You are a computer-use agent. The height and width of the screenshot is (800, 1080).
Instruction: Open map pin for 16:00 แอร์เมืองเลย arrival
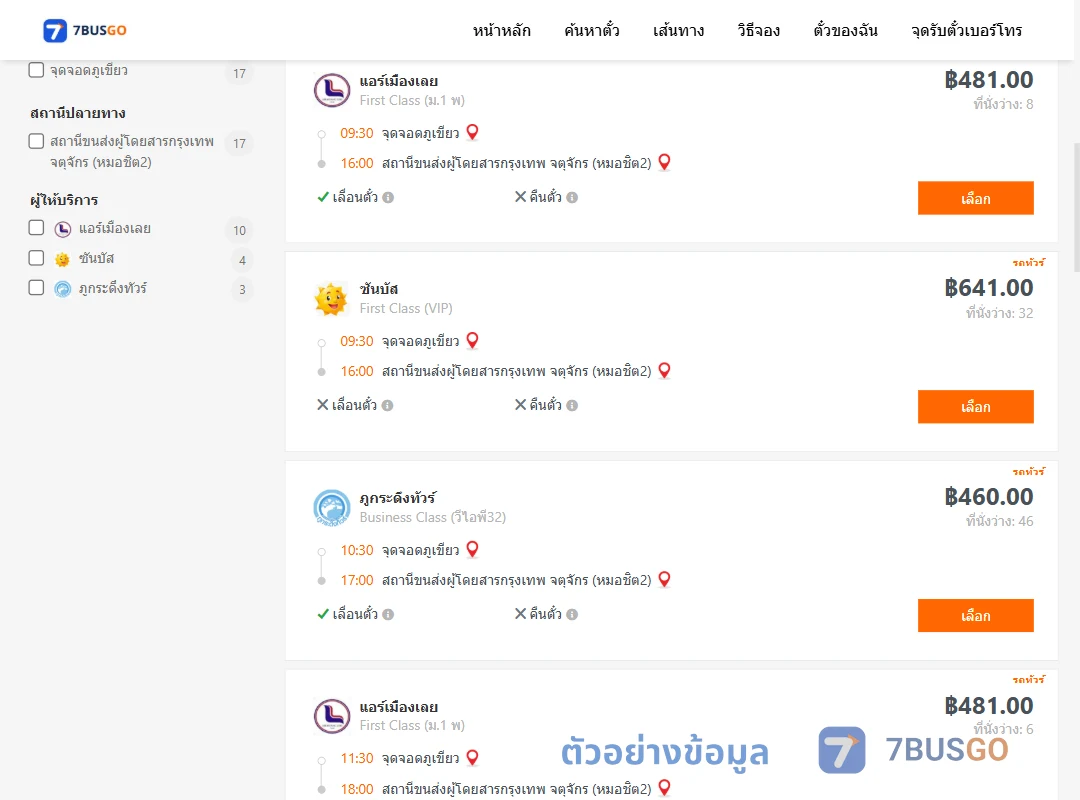click(665, 163)
